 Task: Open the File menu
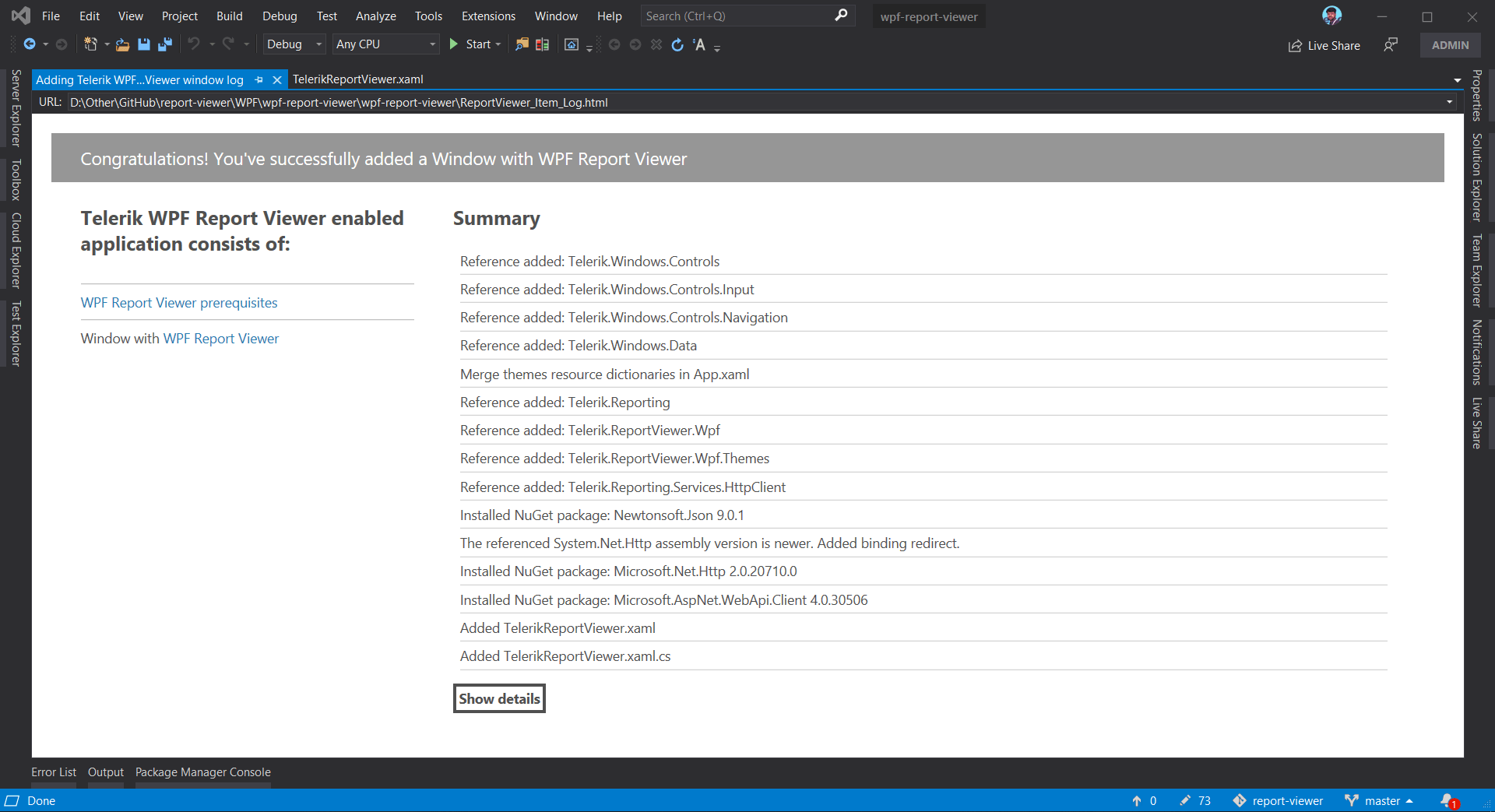51,16
